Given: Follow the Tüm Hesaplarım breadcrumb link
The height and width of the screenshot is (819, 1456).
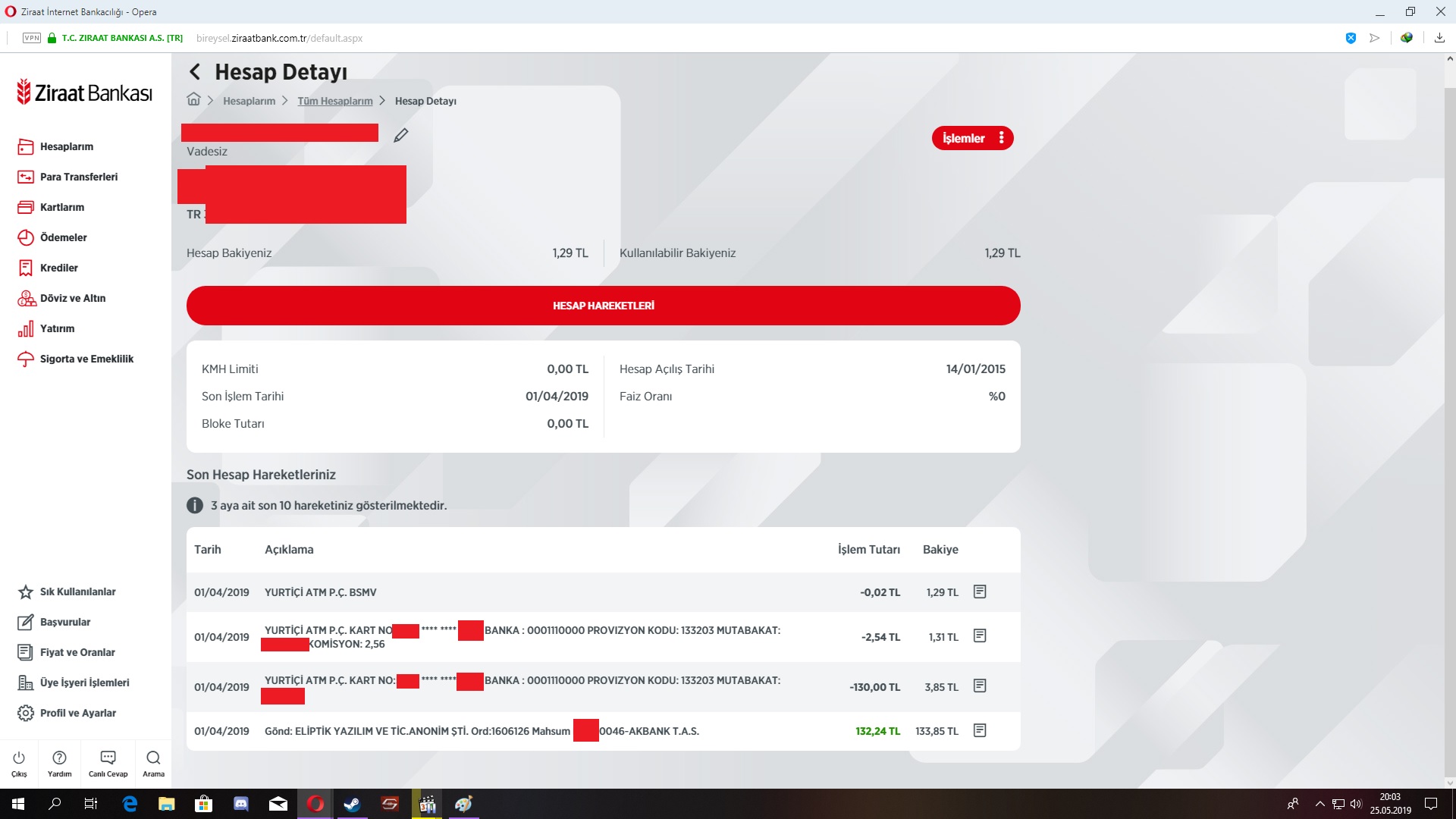Looking at the screenshot, I should tap(335, 101).
